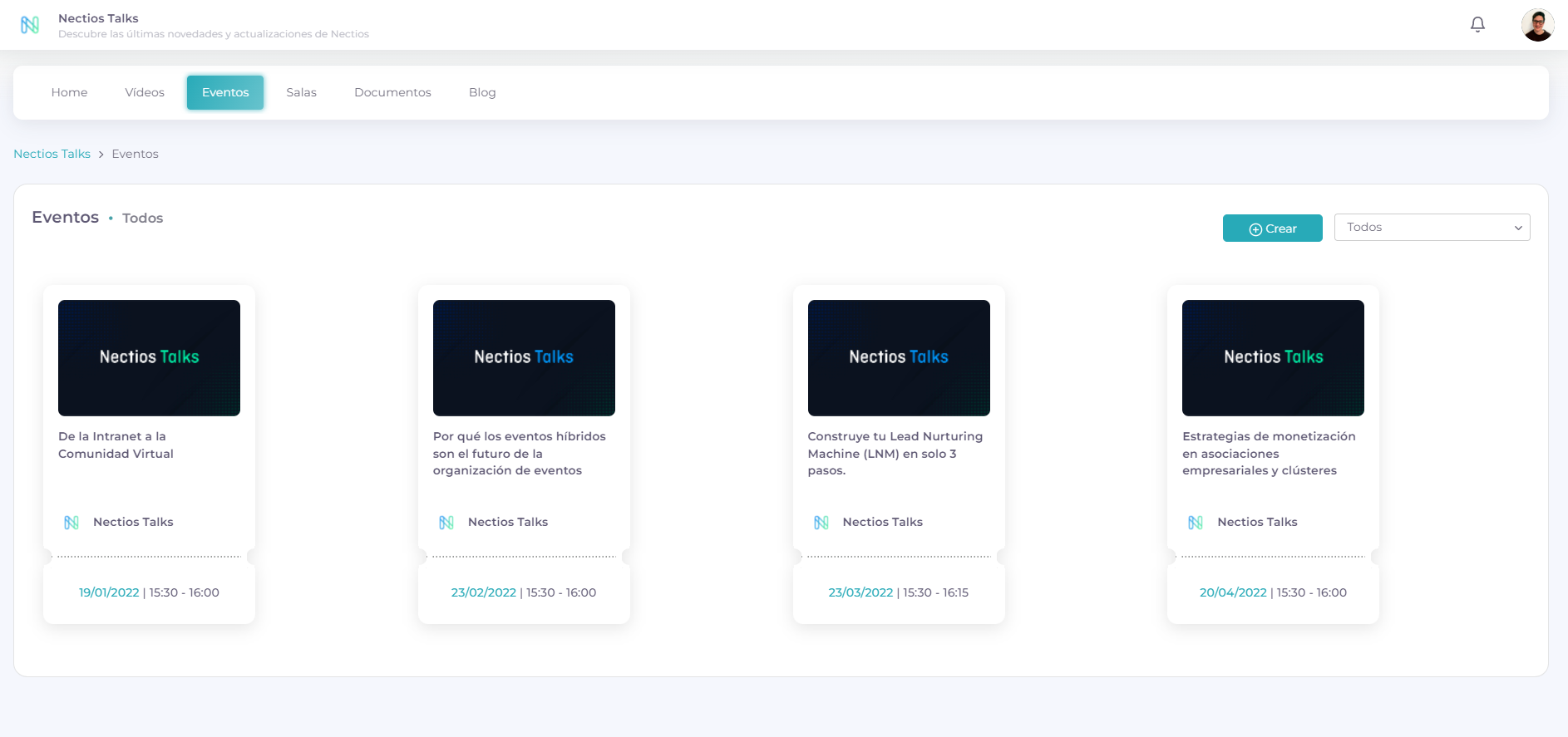
Task: Open 'Estrategias de monetización en asociaciones' title
Action: point(1269,454)
